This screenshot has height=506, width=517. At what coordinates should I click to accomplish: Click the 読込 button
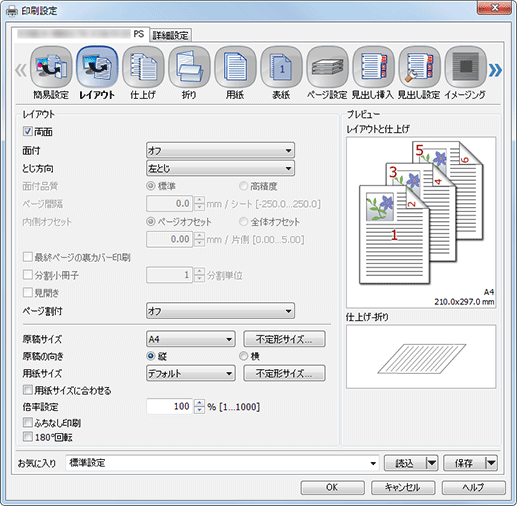pyautogui.click(x=405, y=463)
